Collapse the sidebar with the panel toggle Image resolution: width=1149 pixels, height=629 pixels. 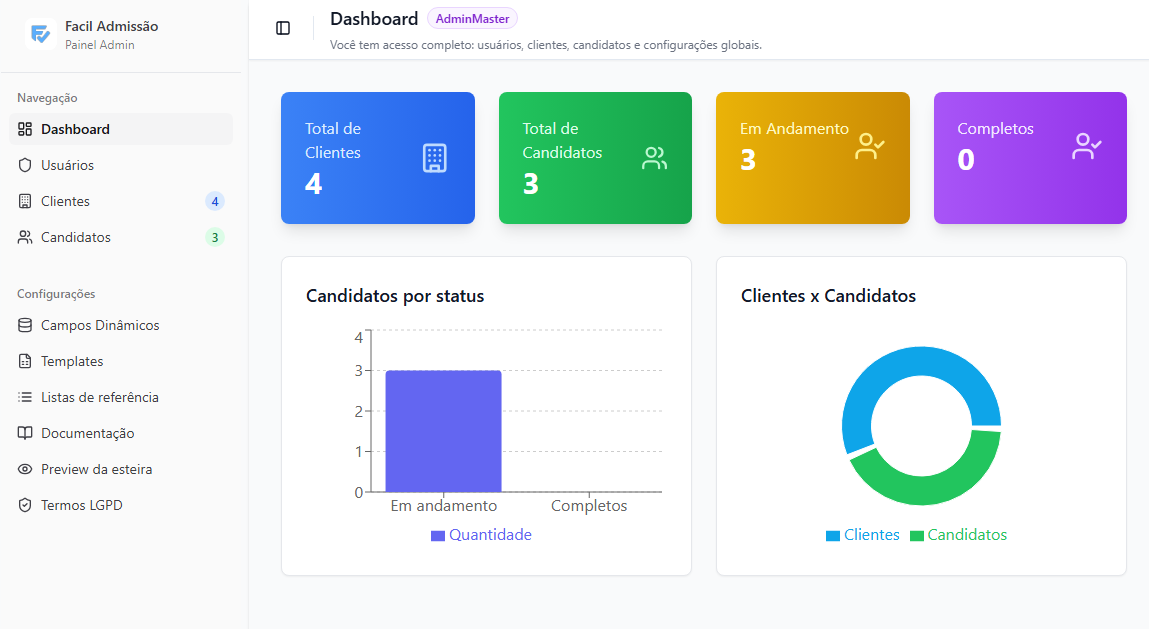point(283,28)
